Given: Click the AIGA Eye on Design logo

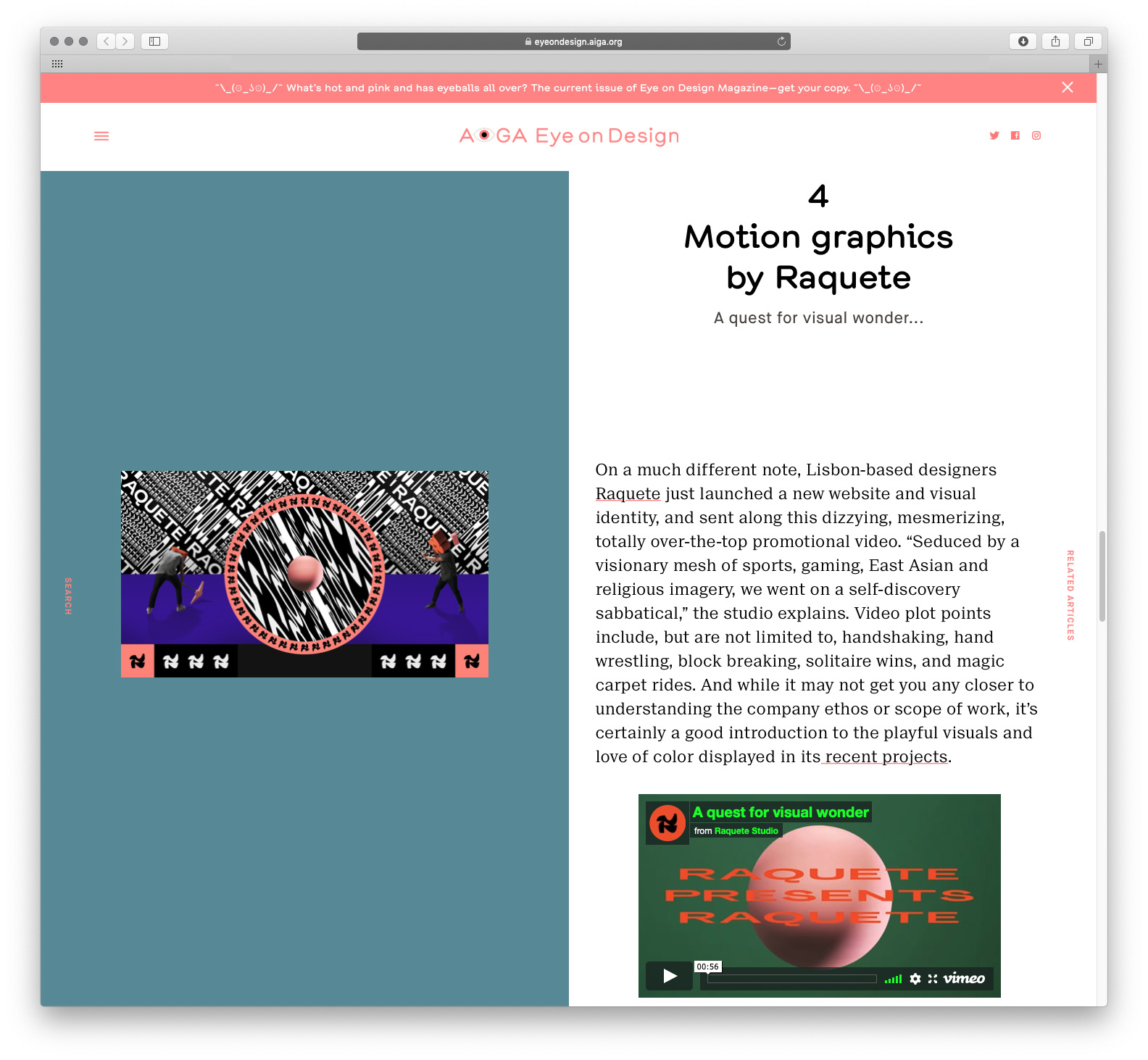Looking at the screenshot, I should (570, 135).
